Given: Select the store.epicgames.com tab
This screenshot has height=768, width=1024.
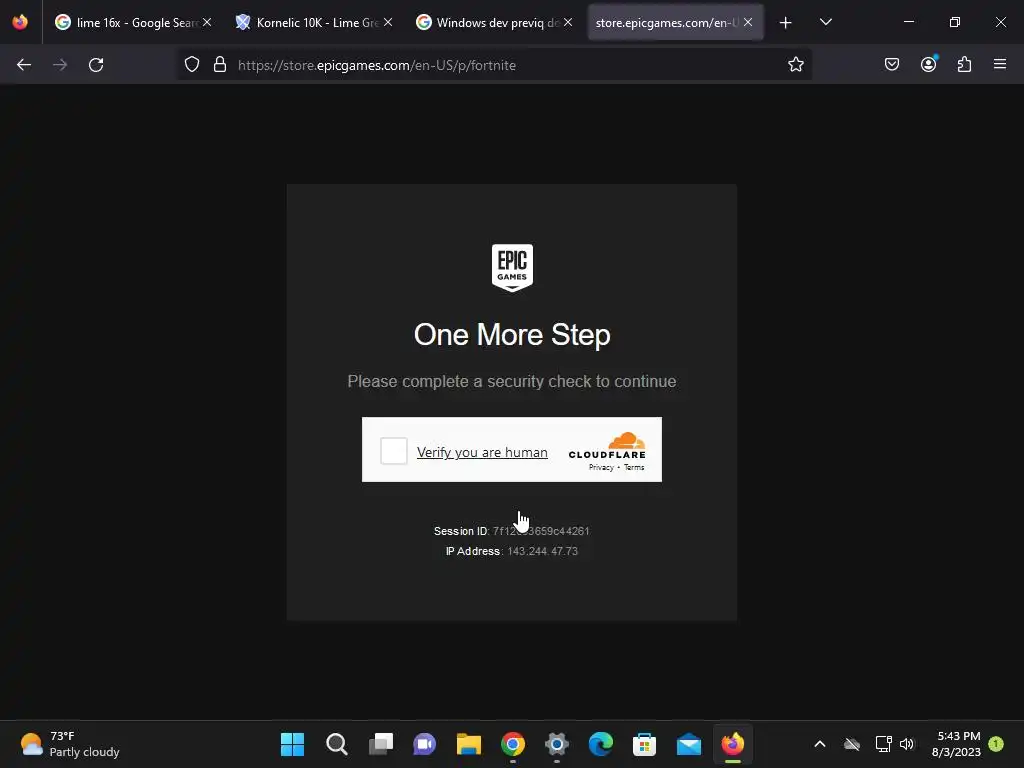Looking at the screenshot, I should [667, 22].
